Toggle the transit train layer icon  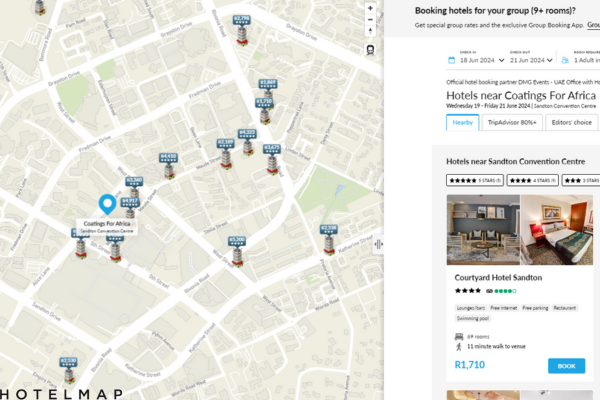pyautogui.click(x=371, y=48)
